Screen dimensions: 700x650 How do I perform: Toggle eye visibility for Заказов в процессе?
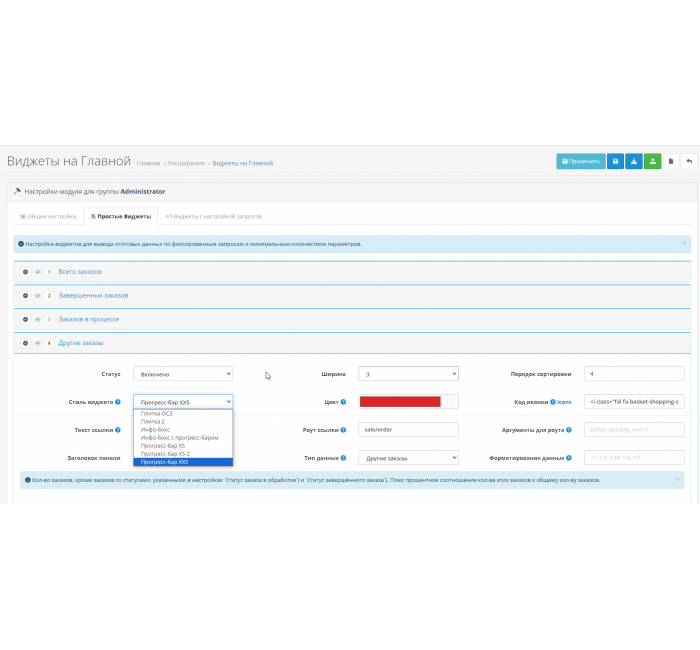point(38,319)
